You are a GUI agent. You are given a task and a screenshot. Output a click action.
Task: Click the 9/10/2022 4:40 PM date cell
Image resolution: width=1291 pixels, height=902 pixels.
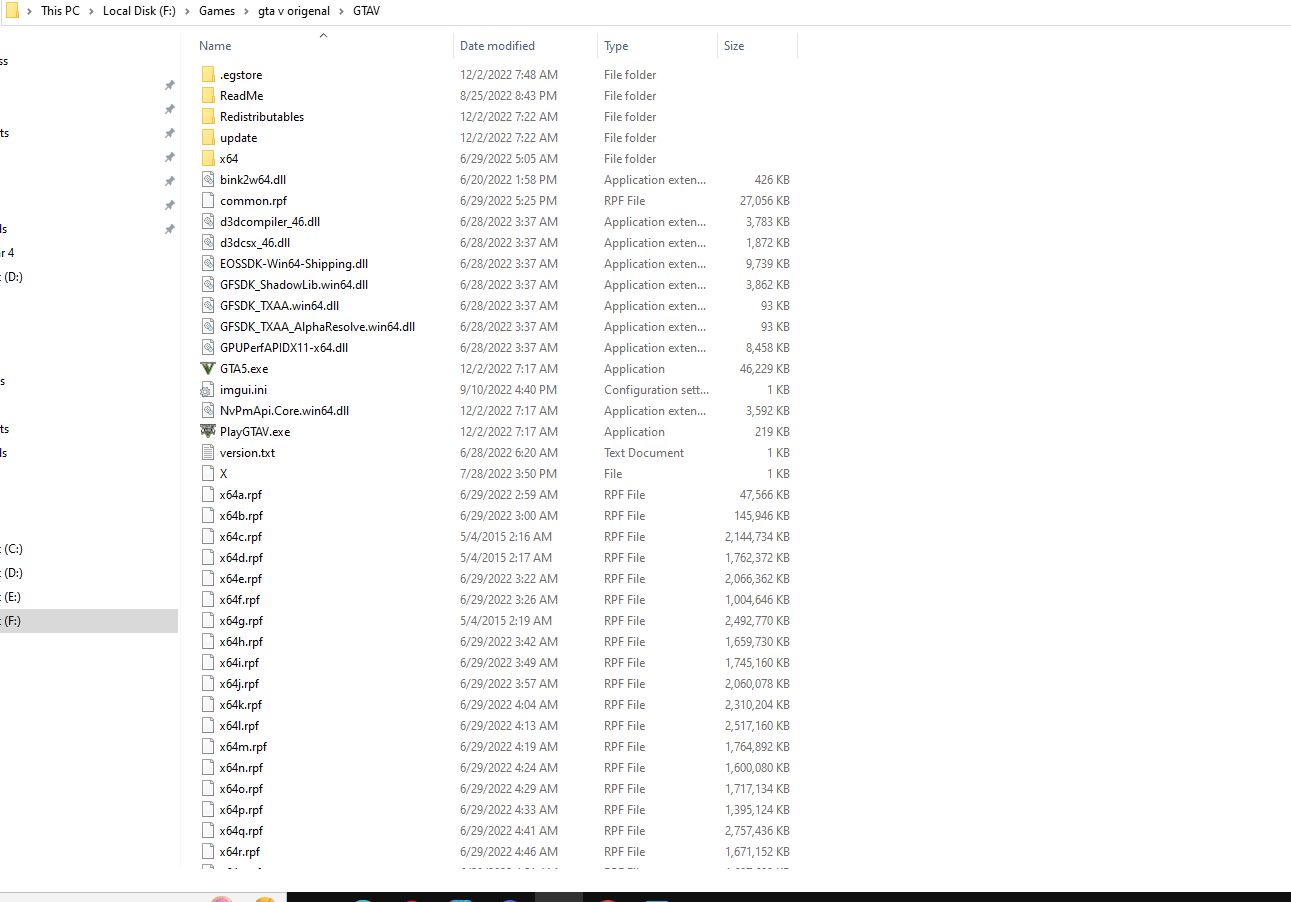(508, 389)
